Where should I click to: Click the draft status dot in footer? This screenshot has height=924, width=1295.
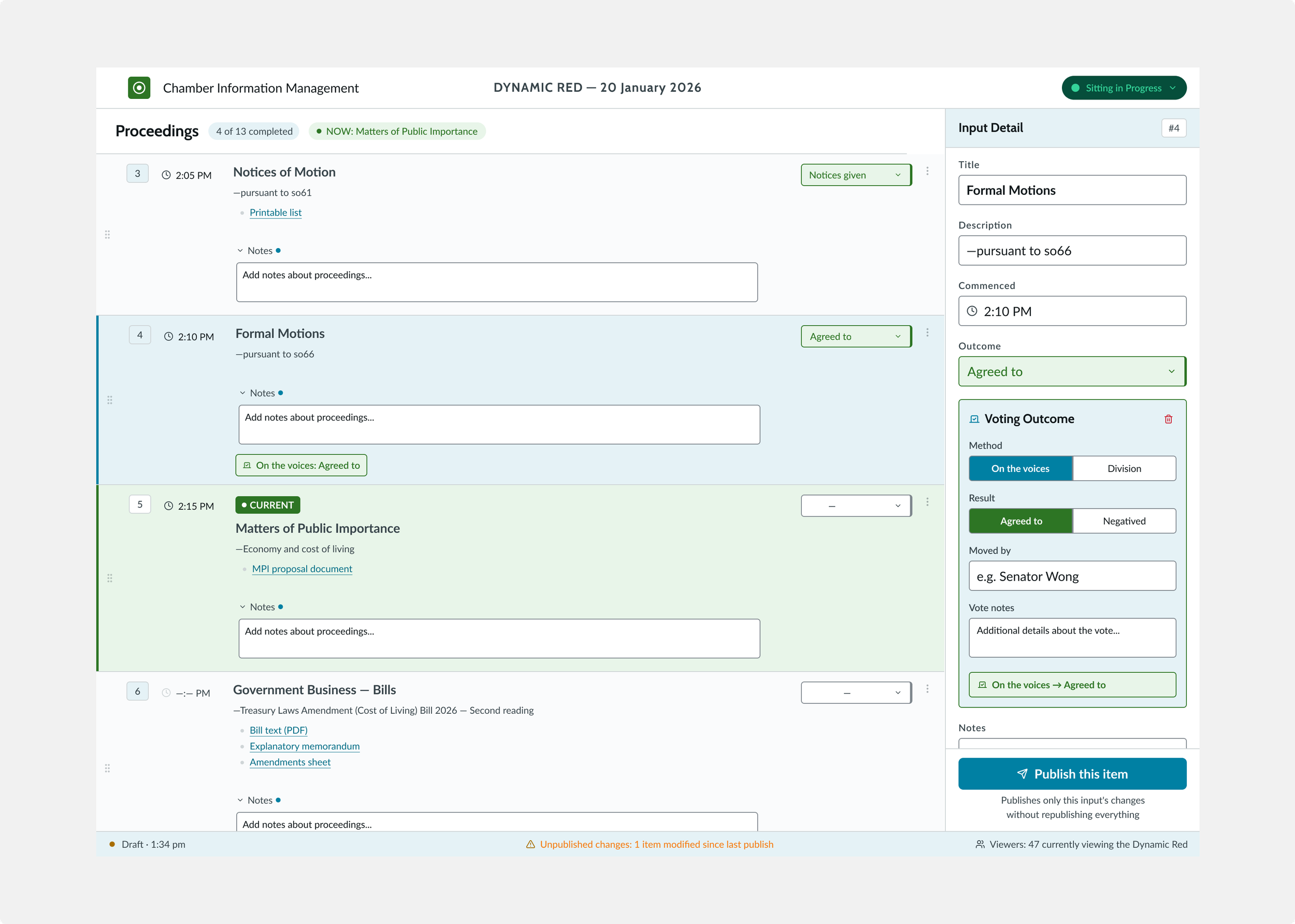click(112, 844)
